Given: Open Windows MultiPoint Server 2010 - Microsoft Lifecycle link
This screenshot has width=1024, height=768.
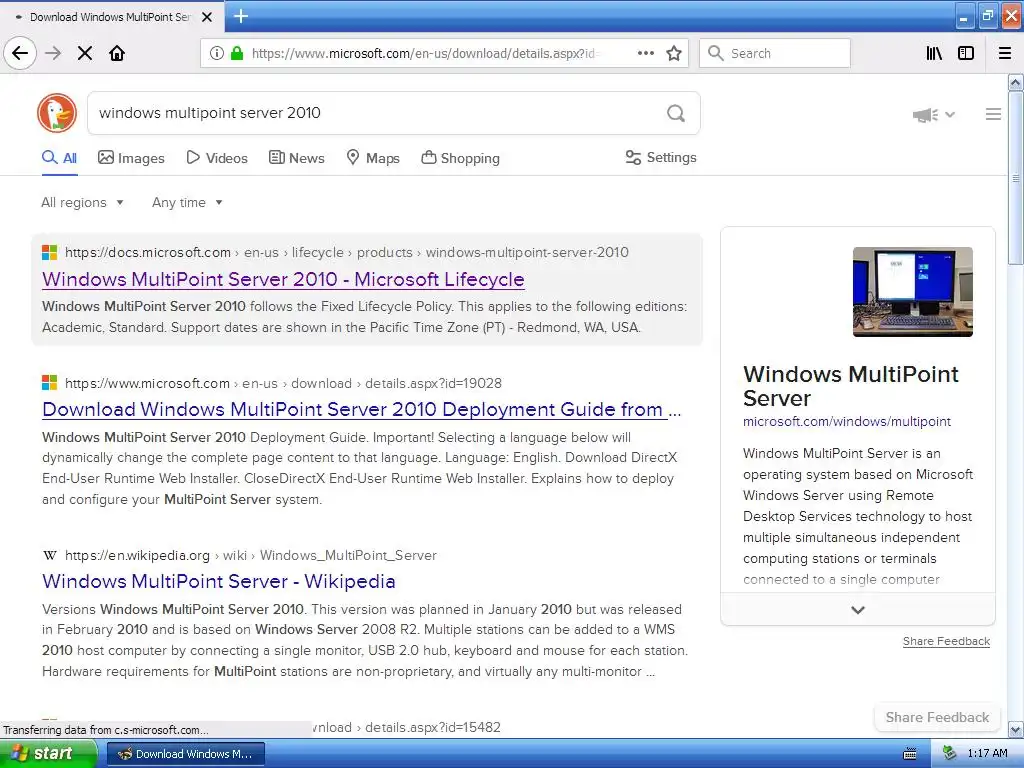Looking at the screenshot, I should pos(283,280).
